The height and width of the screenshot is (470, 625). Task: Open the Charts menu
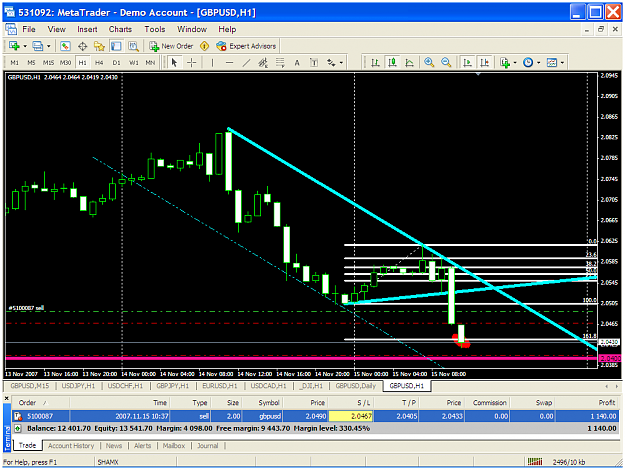pos(120,29)
